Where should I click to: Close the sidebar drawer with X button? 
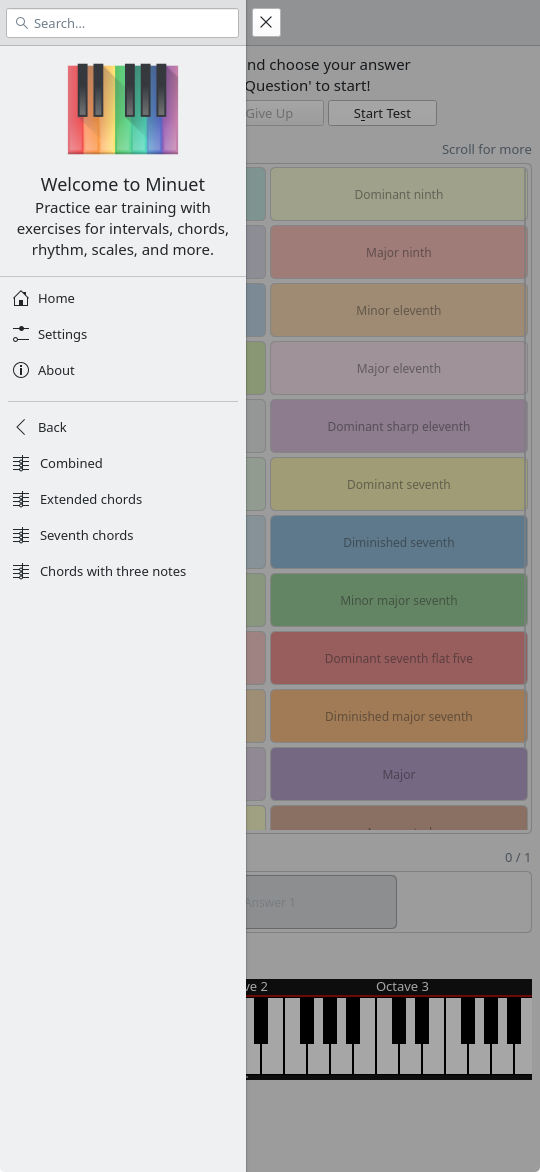[x=266, y=22]
